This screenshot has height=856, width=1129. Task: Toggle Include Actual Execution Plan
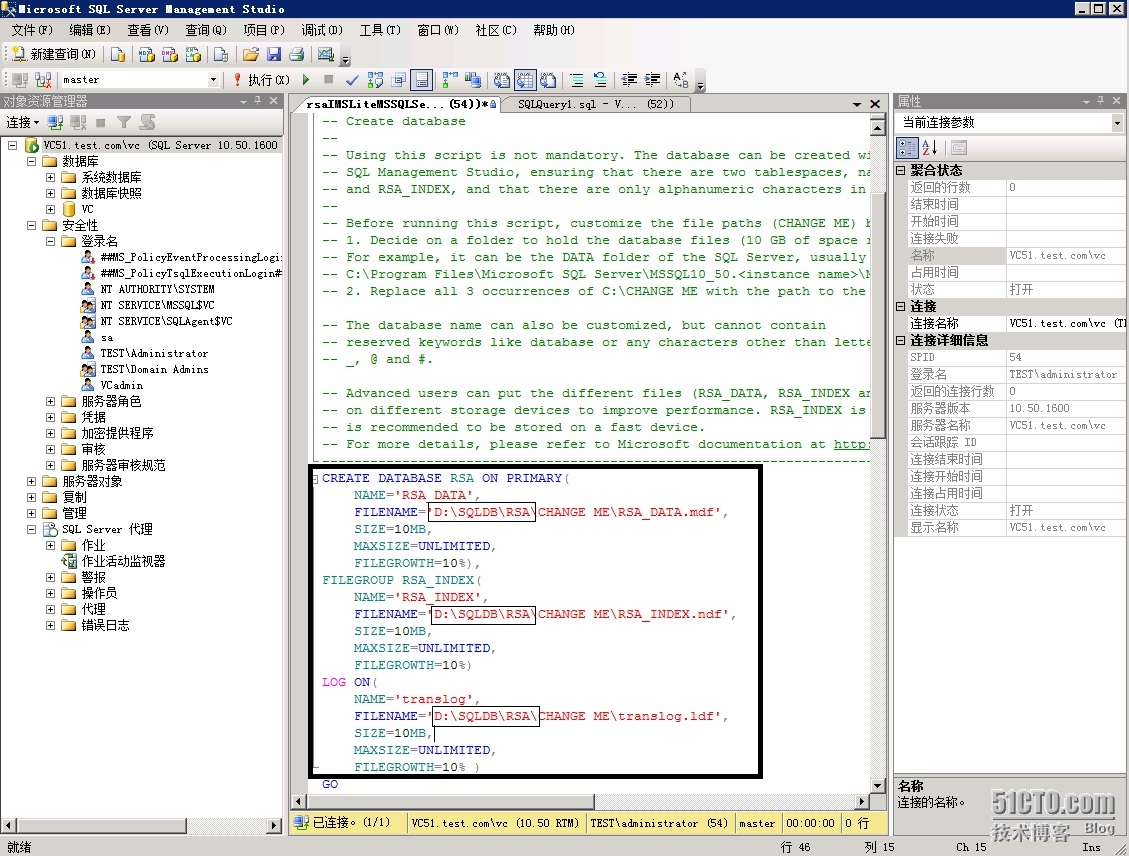[450, 80]
